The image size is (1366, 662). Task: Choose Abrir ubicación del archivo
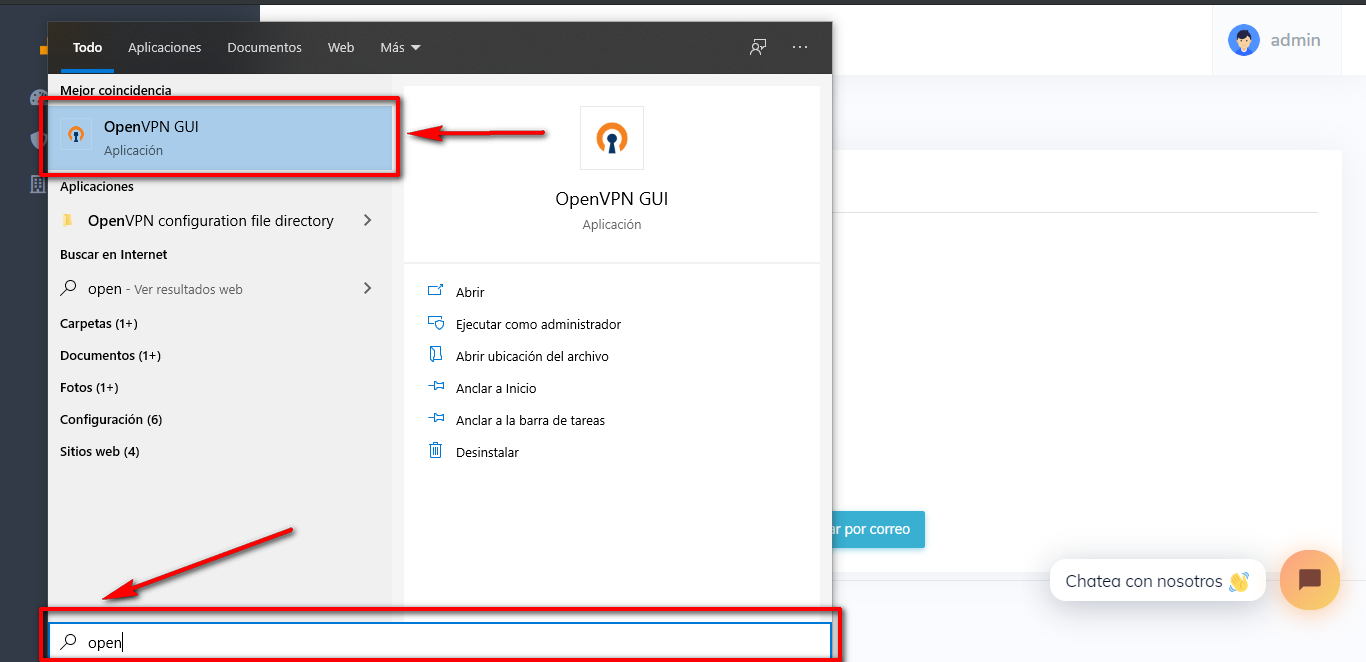point(532,356)
